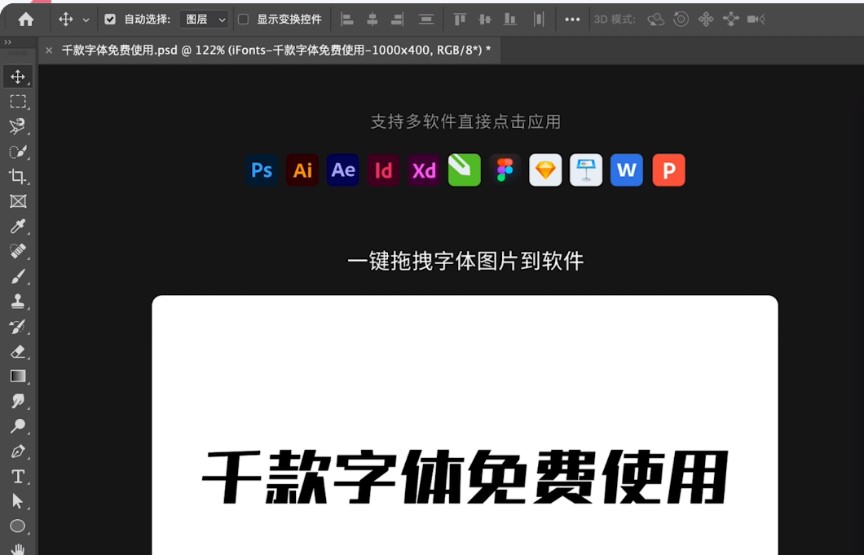Click the green CorelDRAW icon on canvas
Viewport: 864px width, 555px height.
coord(464,170)
